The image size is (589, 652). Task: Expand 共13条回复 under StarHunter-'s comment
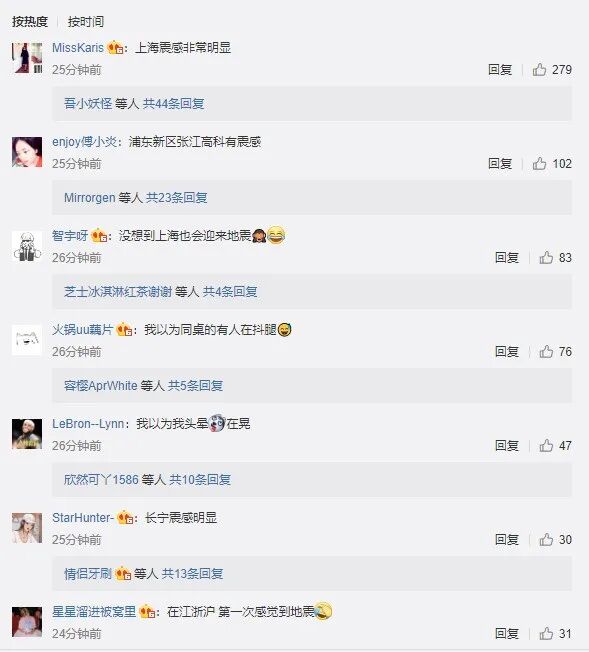tap(193, 574)
